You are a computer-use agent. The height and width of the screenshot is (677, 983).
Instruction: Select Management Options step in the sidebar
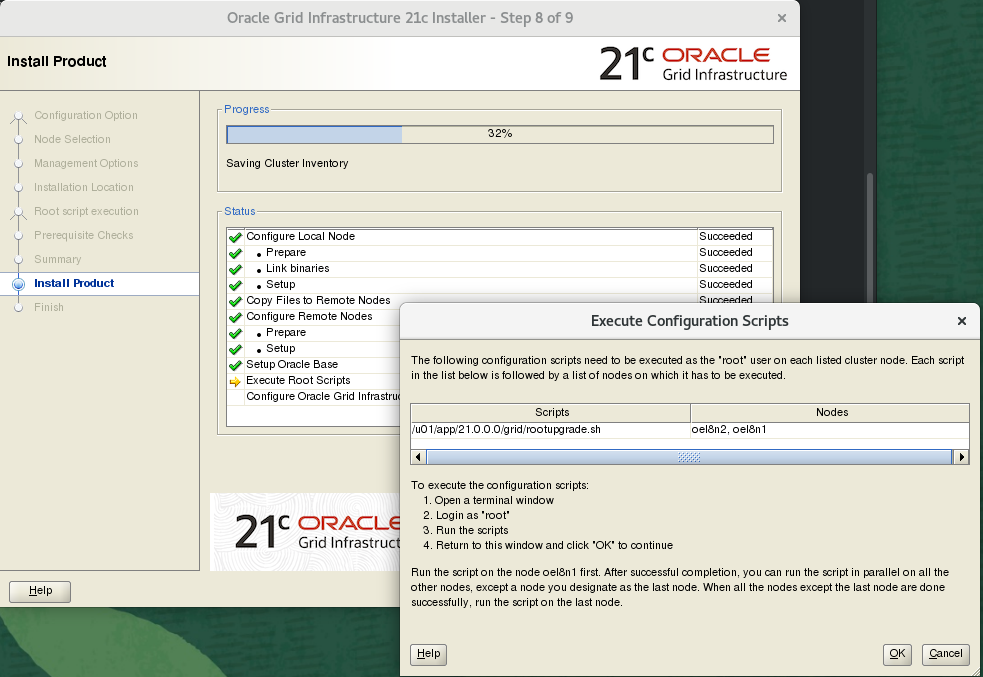tap(86, 163)
